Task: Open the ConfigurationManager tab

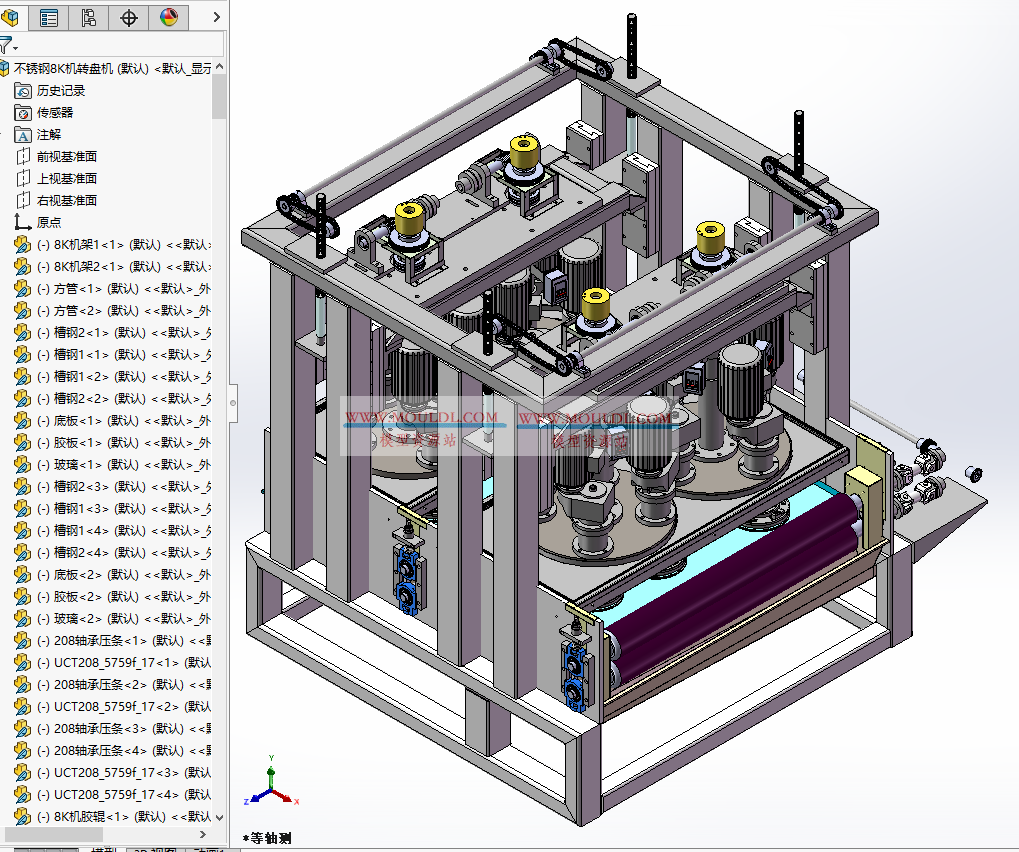Action: [88, 17]
